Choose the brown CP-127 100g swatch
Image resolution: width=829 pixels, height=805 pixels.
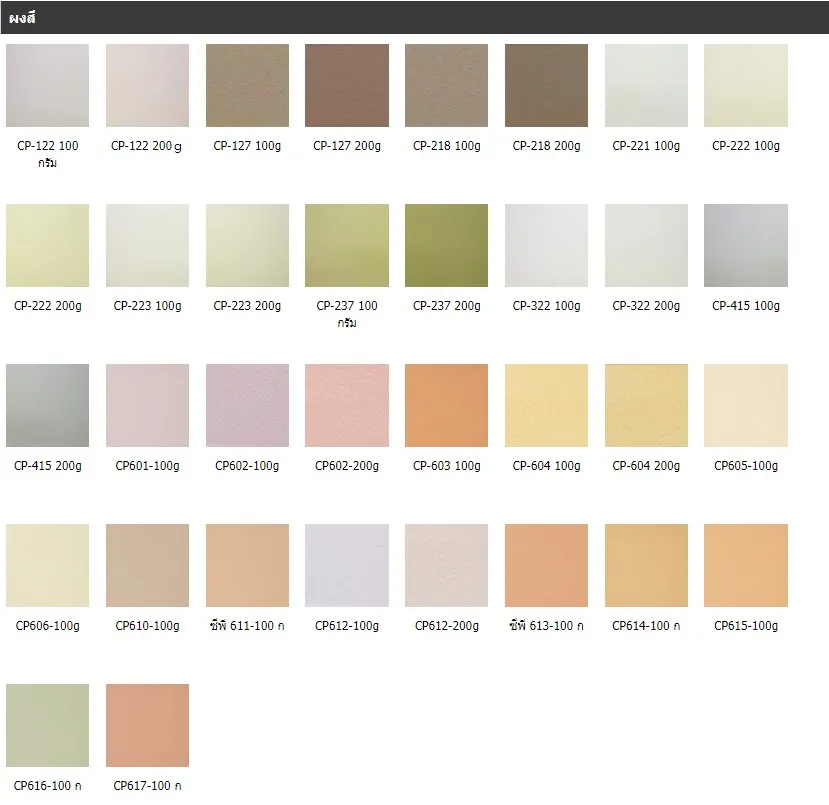click(247, 85)
